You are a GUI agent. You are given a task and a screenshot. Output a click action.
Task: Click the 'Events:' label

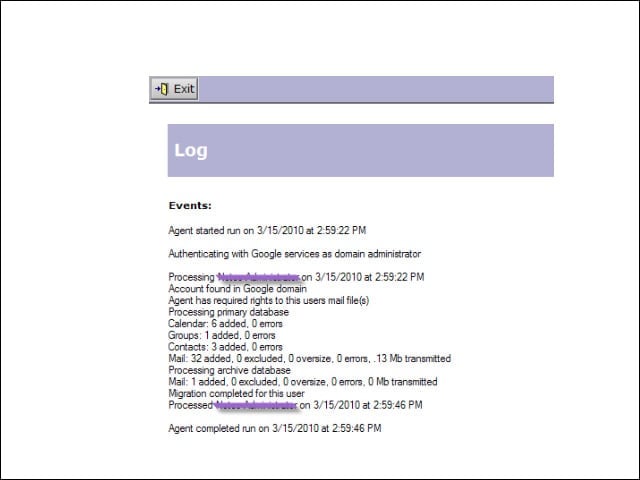(190, 206)
